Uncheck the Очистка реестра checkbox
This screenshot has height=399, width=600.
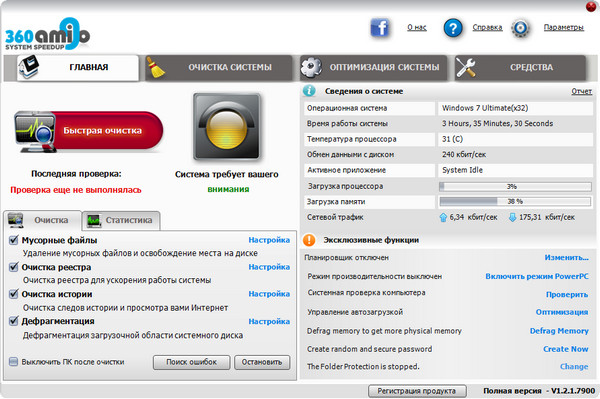point(13,267)
